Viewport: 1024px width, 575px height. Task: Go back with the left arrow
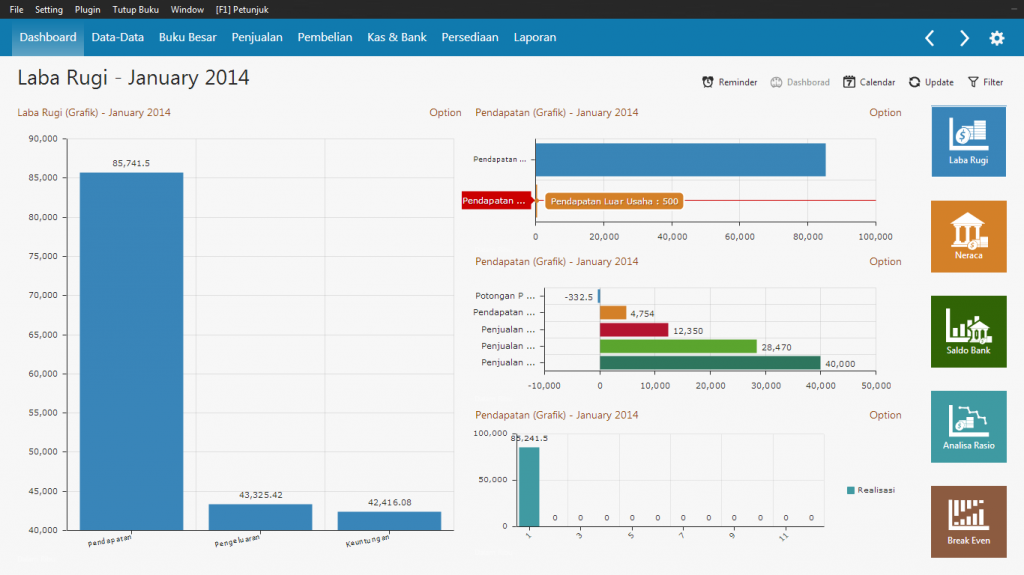point(929,38)
